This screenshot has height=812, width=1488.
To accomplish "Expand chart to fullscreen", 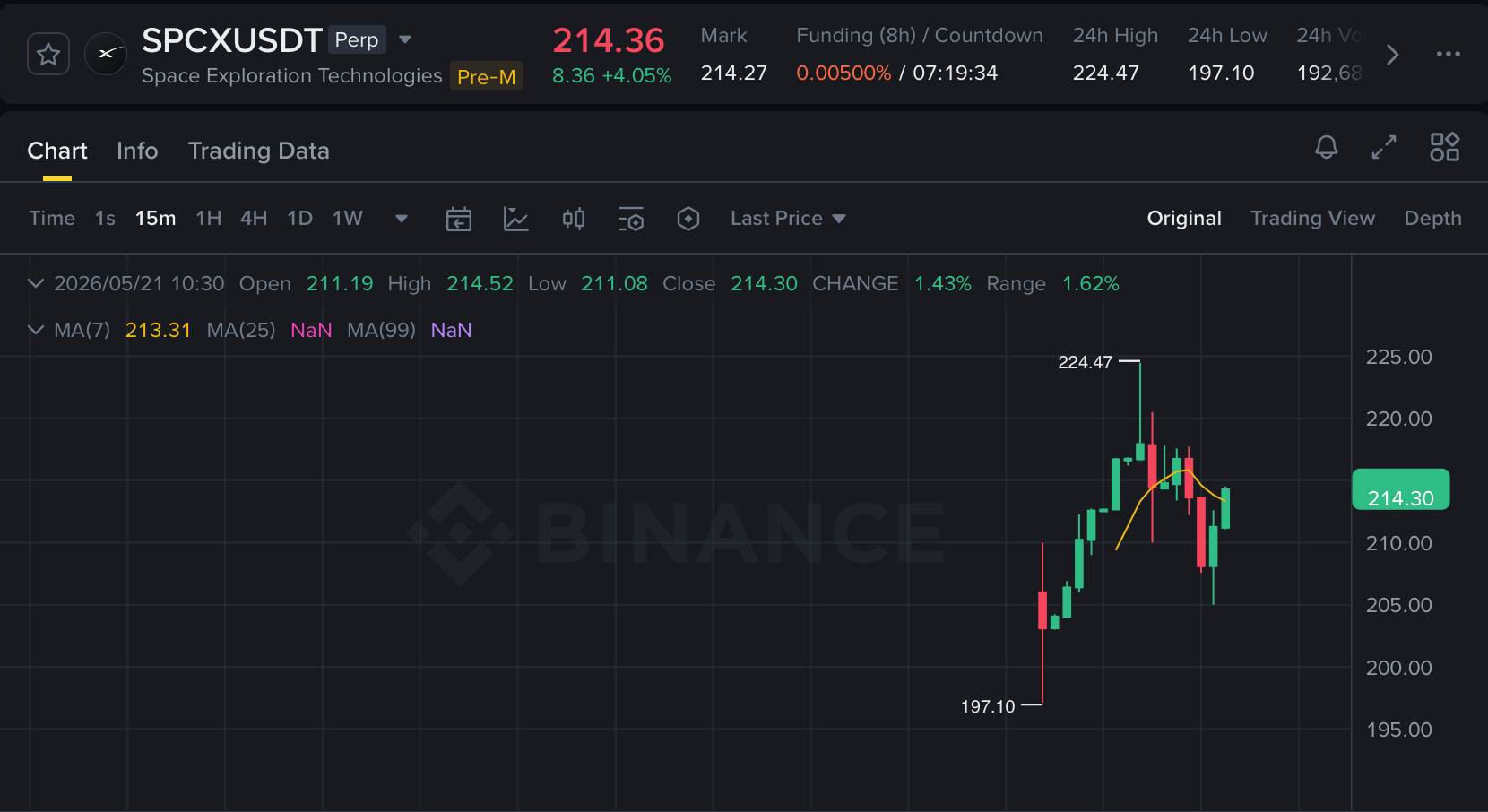I will coord(1384,147).
